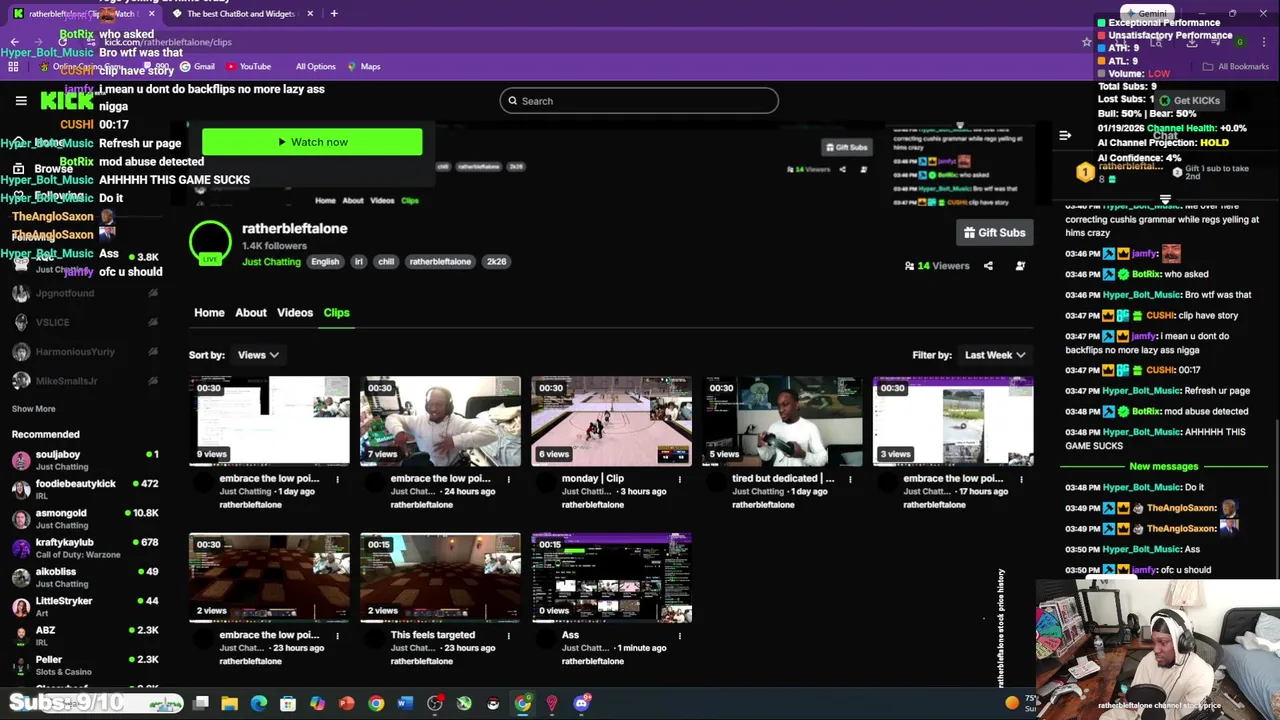Open the 7 views clip thumbnail

click(440, 421)
